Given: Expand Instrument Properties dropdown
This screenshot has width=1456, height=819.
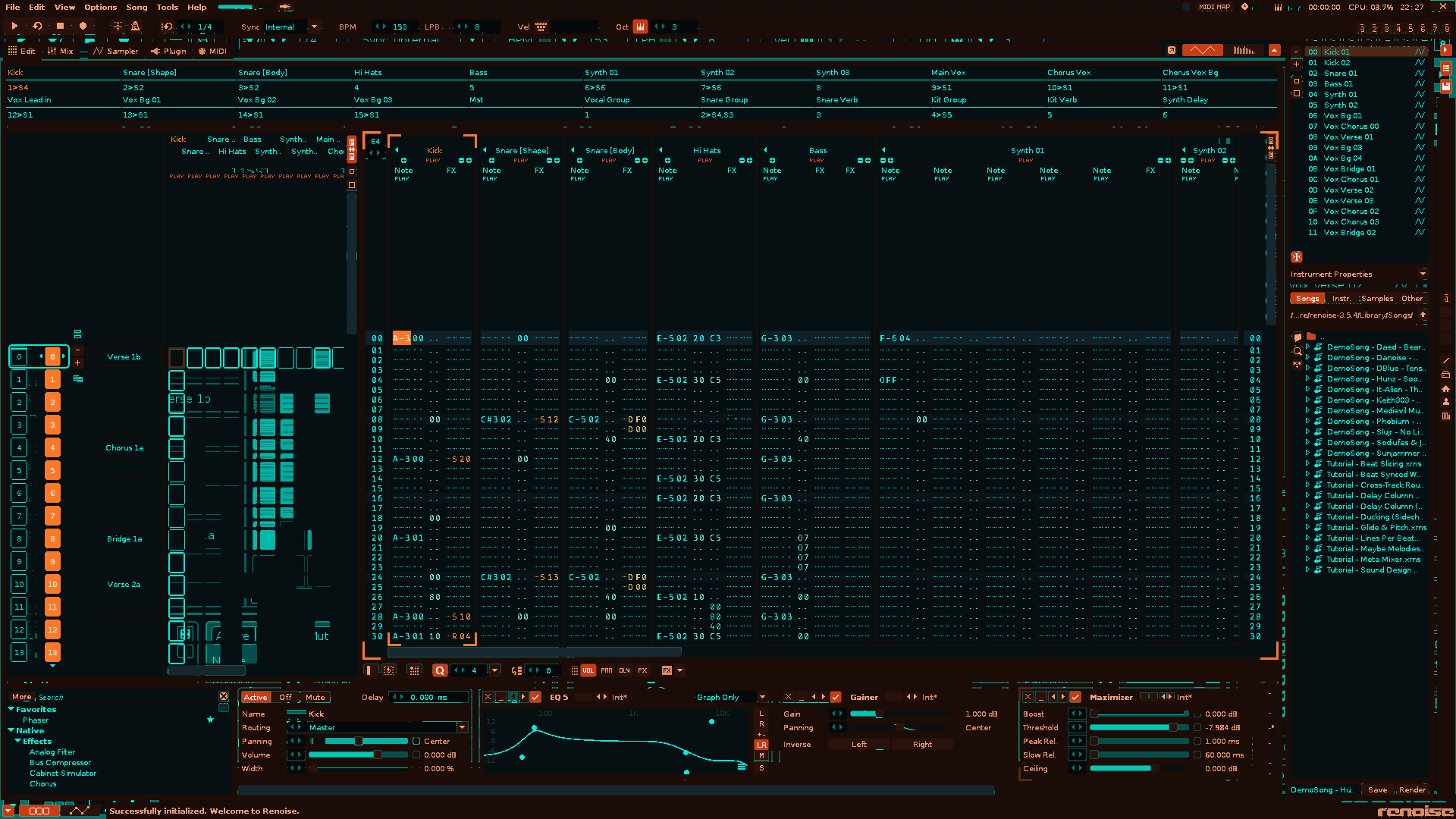Looking at the screenshot, I should tap(1423, 275).
